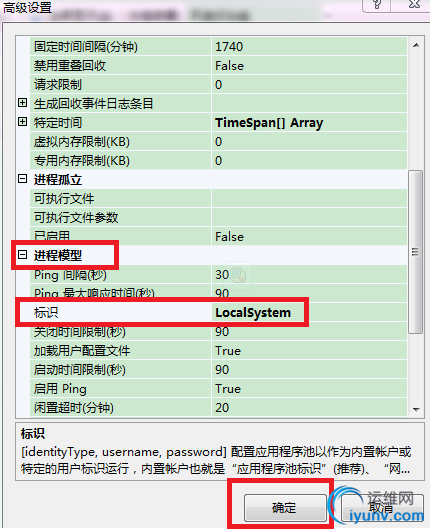Click True value of 加载用户配置文件
430x532 pixels.
[309, 350]
